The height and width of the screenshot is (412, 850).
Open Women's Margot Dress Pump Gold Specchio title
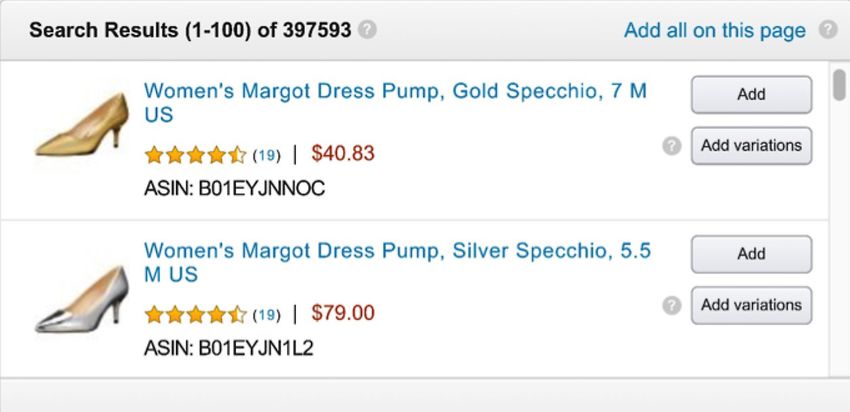coord(396,102)
